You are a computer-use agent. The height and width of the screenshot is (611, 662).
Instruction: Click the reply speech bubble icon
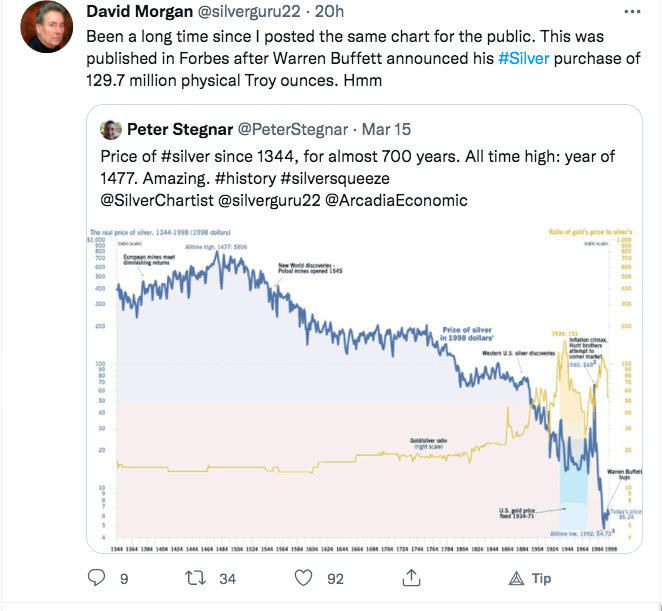[x=96, y=578]
